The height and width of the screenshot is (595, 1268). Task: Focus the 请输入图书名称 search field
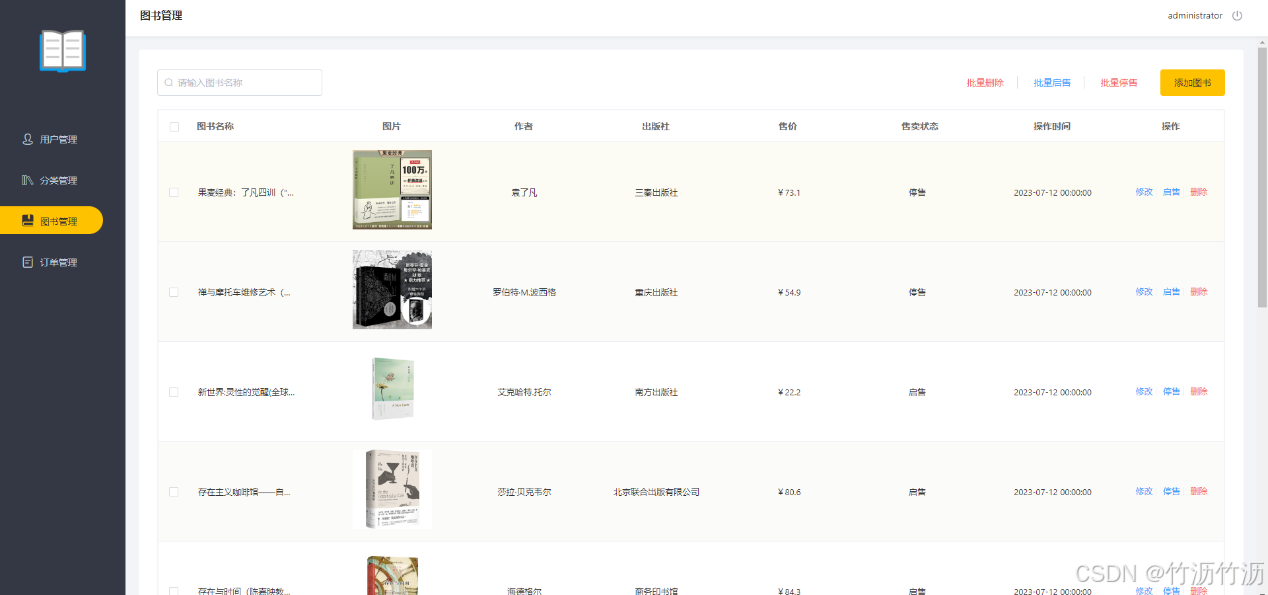point(239,83)
